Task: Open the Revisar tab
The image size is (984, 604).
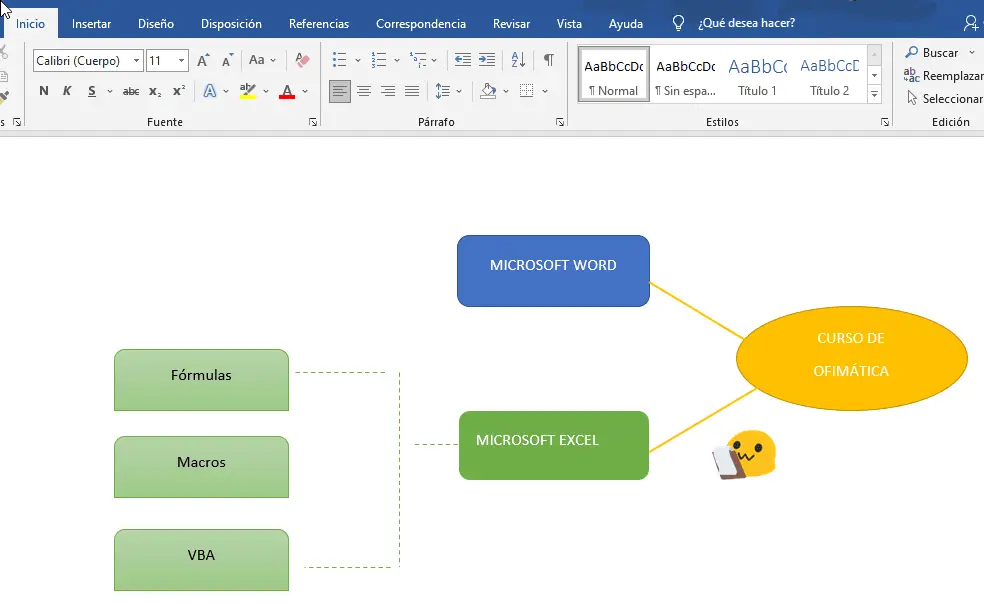Action: click(511, 24)
